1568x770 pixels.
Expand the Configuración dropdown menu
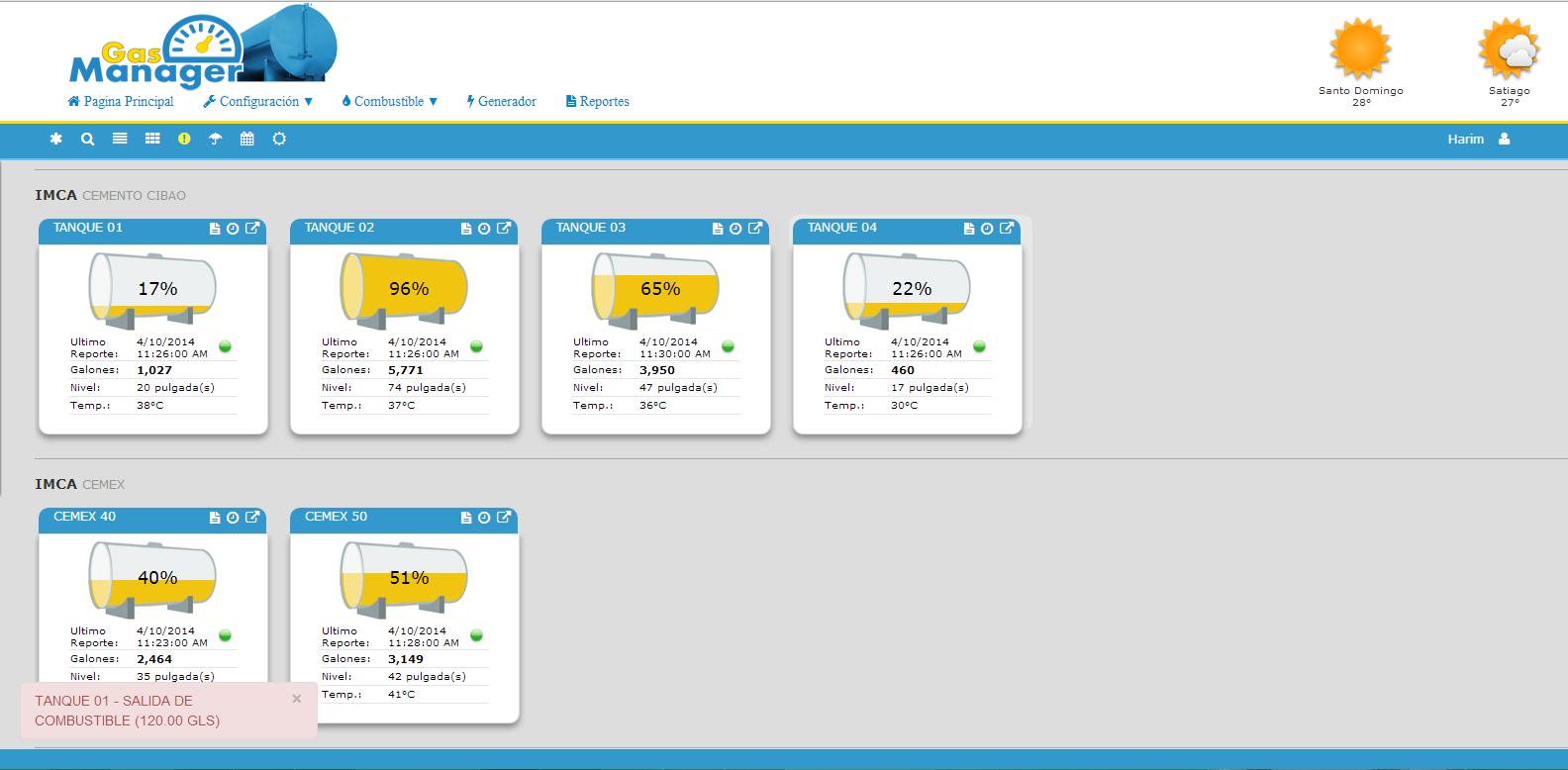258,102
